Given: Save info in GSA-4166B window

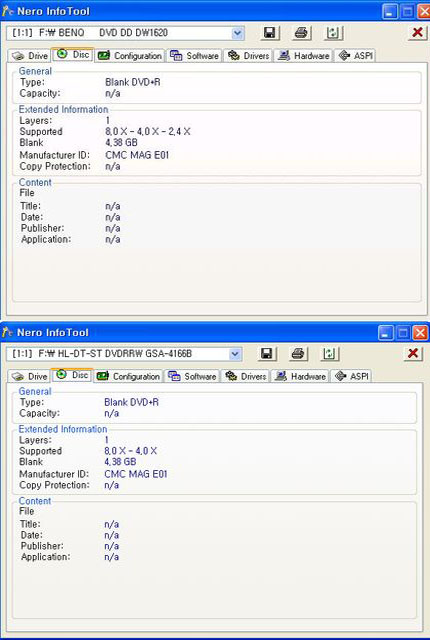Looking at the screenshot, I should pos(267,353).
